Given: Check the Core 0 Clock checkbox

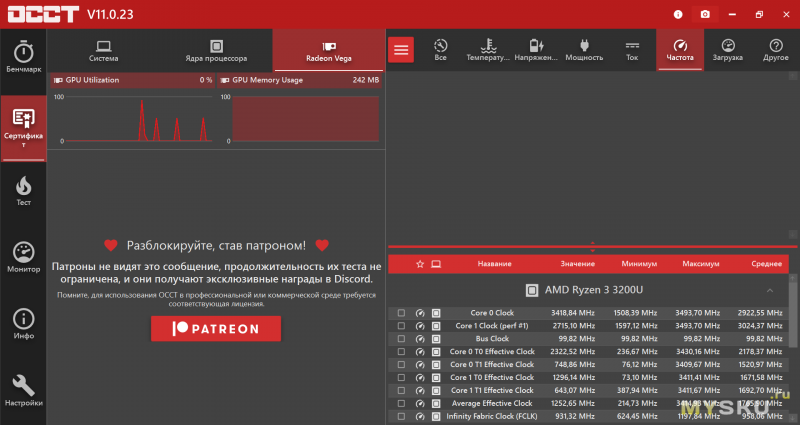Looking at the screenshot, I should point(402,313).
